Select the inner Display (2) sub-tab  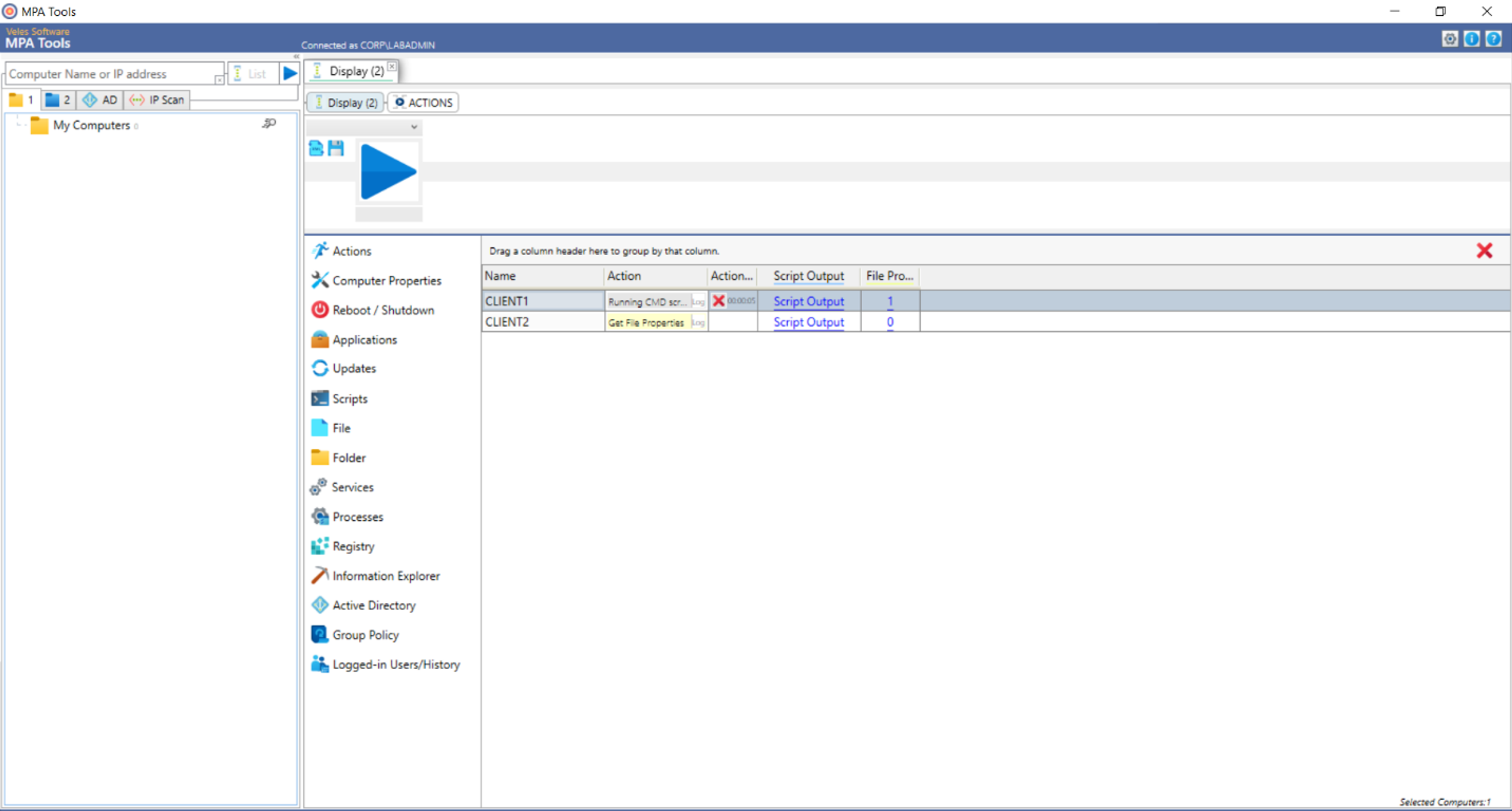(346, 103)
